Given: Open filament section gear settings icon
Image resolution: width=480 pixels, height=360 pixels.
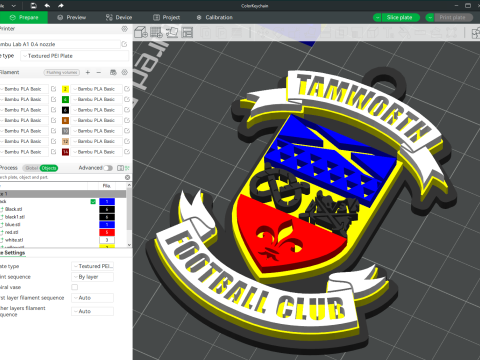Looking at the screenshot, I should point(125,72).
